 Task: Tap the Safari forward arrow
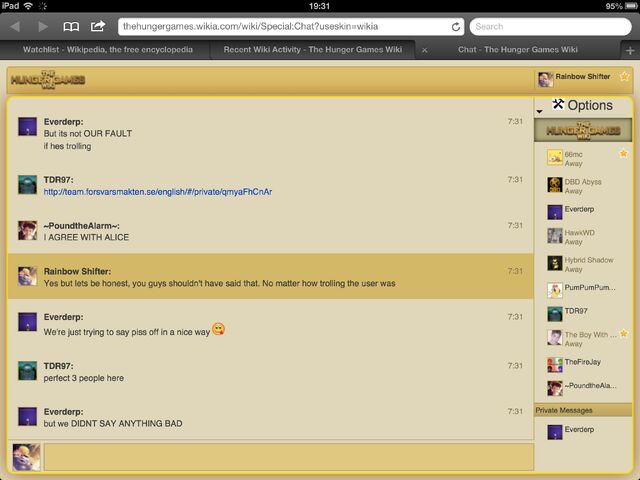click(x=42, y=27)
